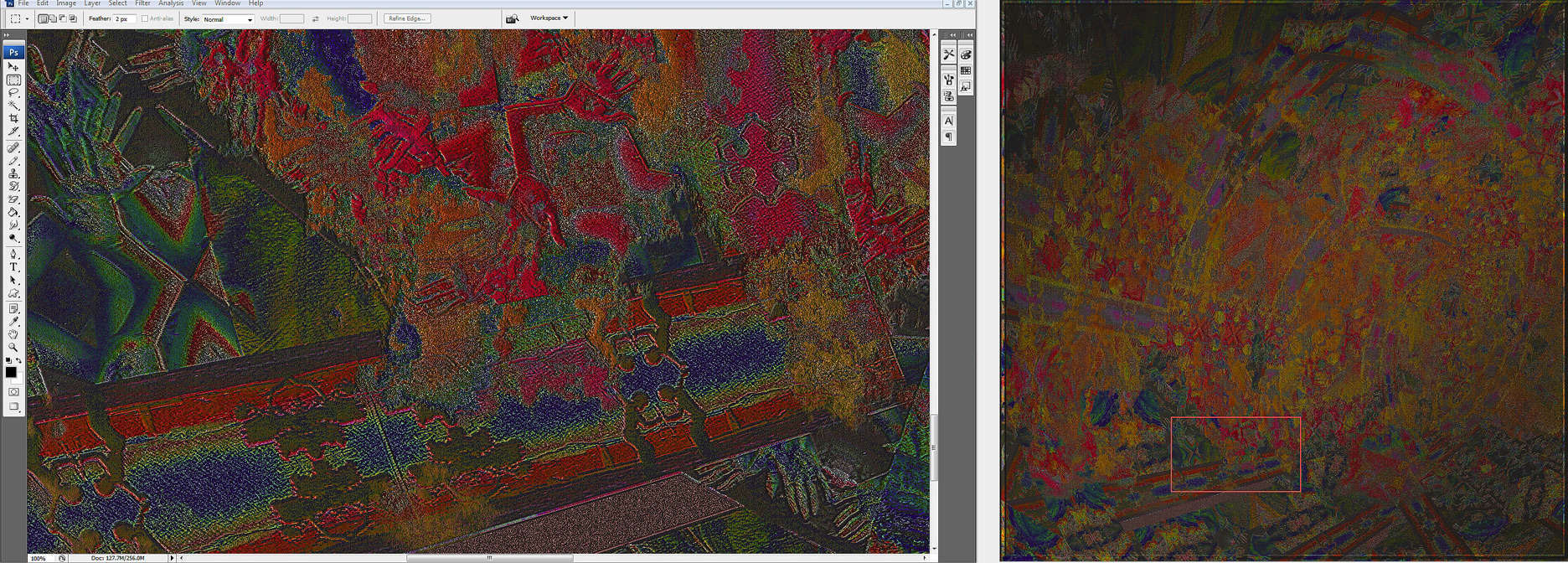The height and width of the screenshot is (563, 1568).
Task: Choose Add to selection mode
Action: point(53,18)
